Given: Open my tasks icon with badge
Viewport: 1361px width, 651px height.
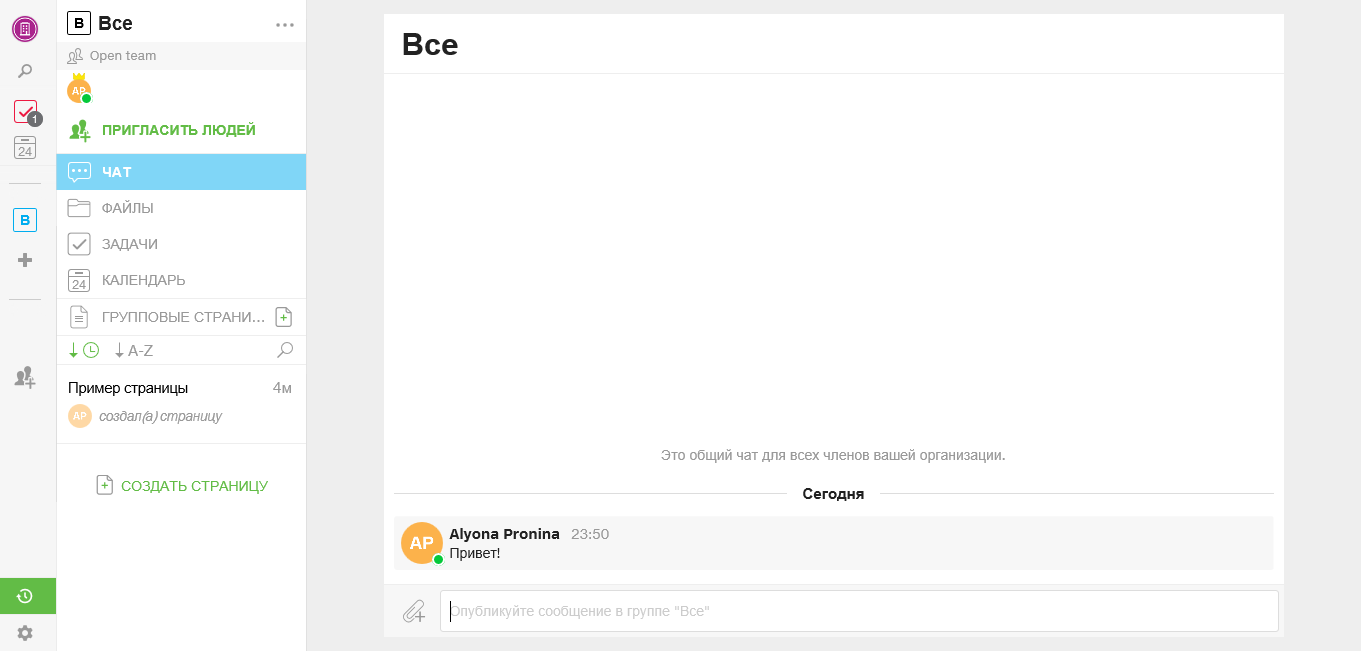Looking at the screenshot, I should pyautogui.click(x=25, y=111).
